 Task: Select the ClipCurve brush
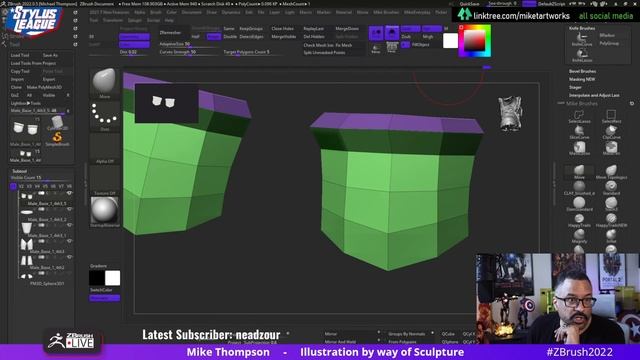click(x=611, y=133)
